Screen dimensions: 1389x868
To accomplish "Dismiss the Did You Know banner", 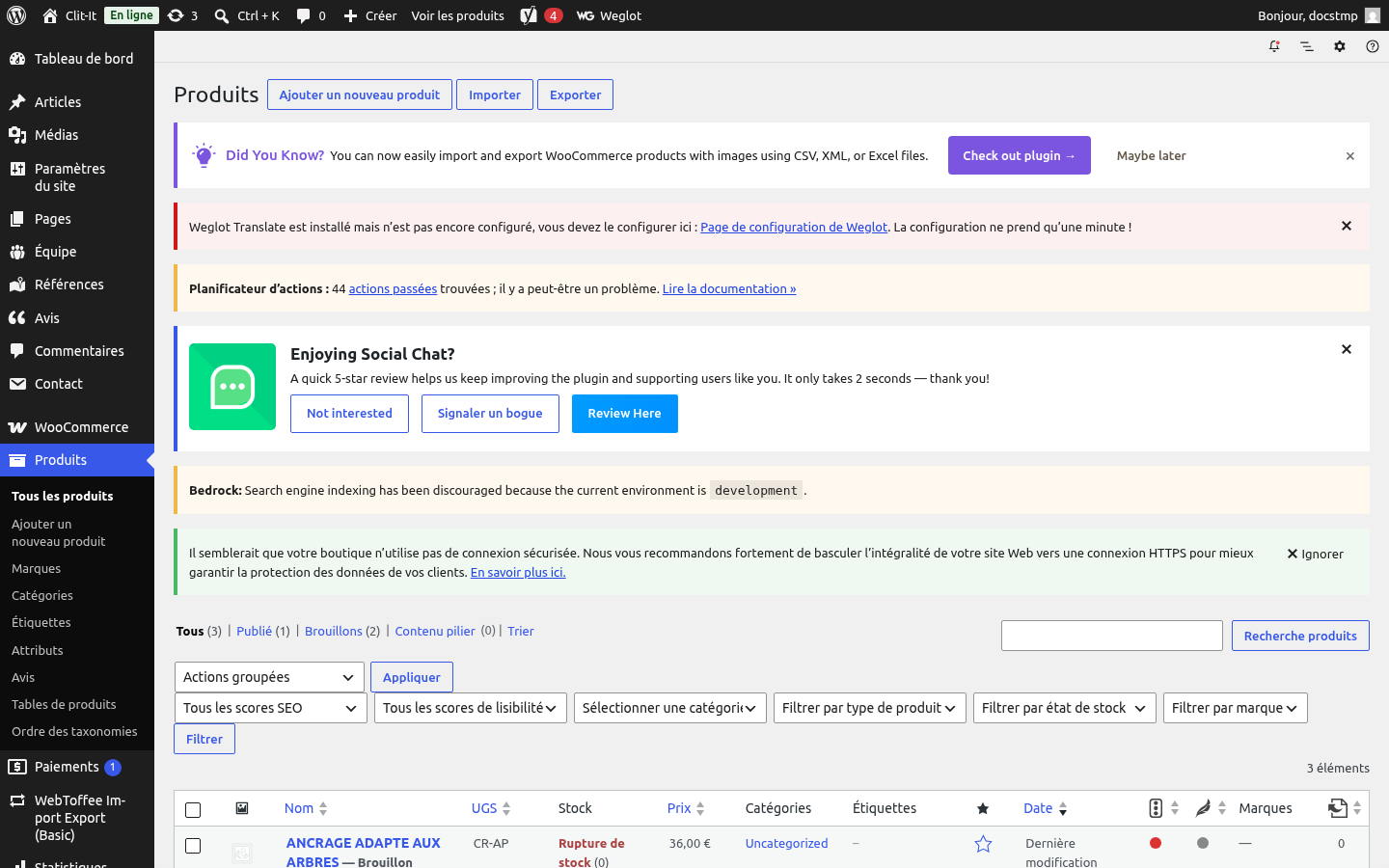I will [x=1350, y=156].
